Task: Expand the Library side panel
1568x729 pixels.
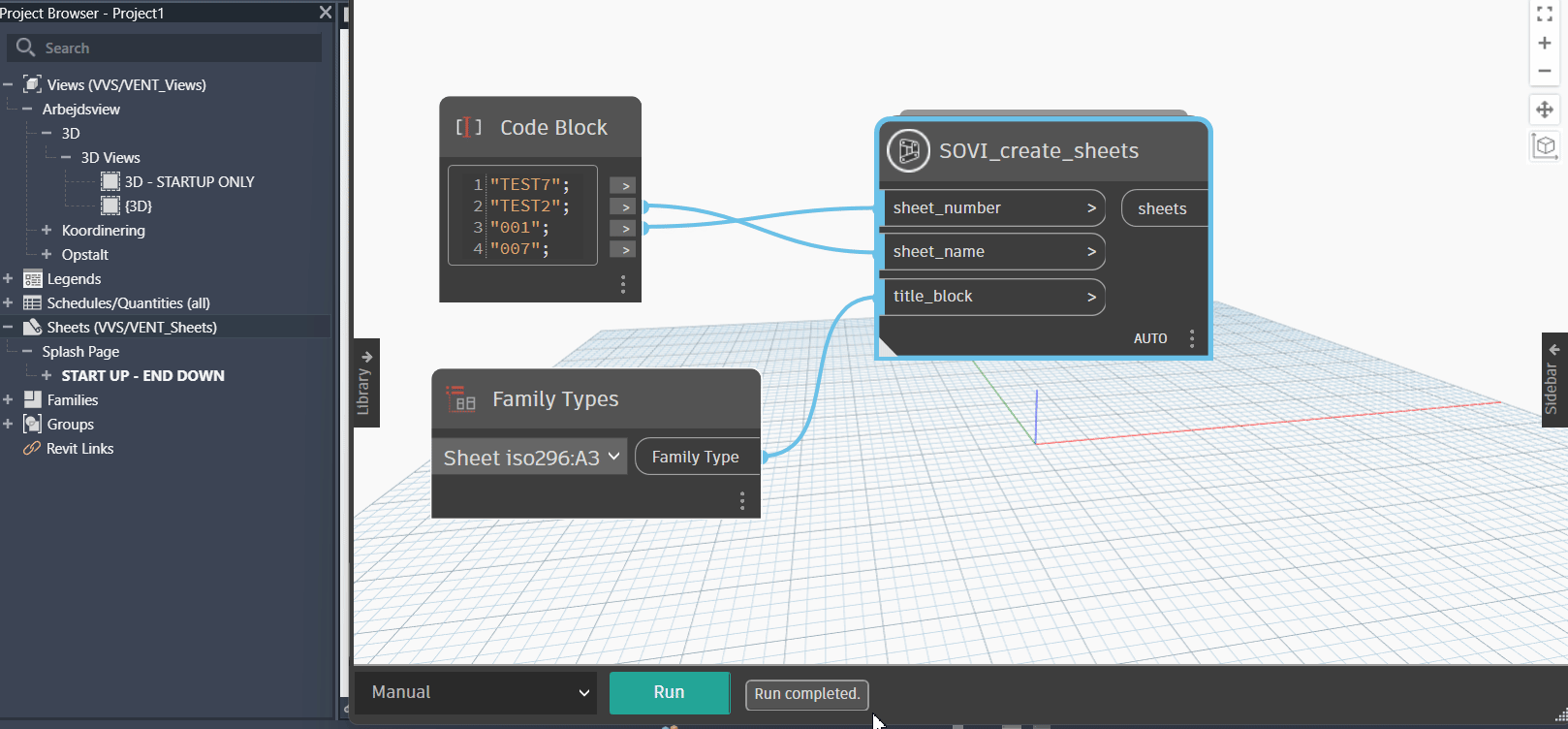Action: pyautogui.click(x=365, y=383)
